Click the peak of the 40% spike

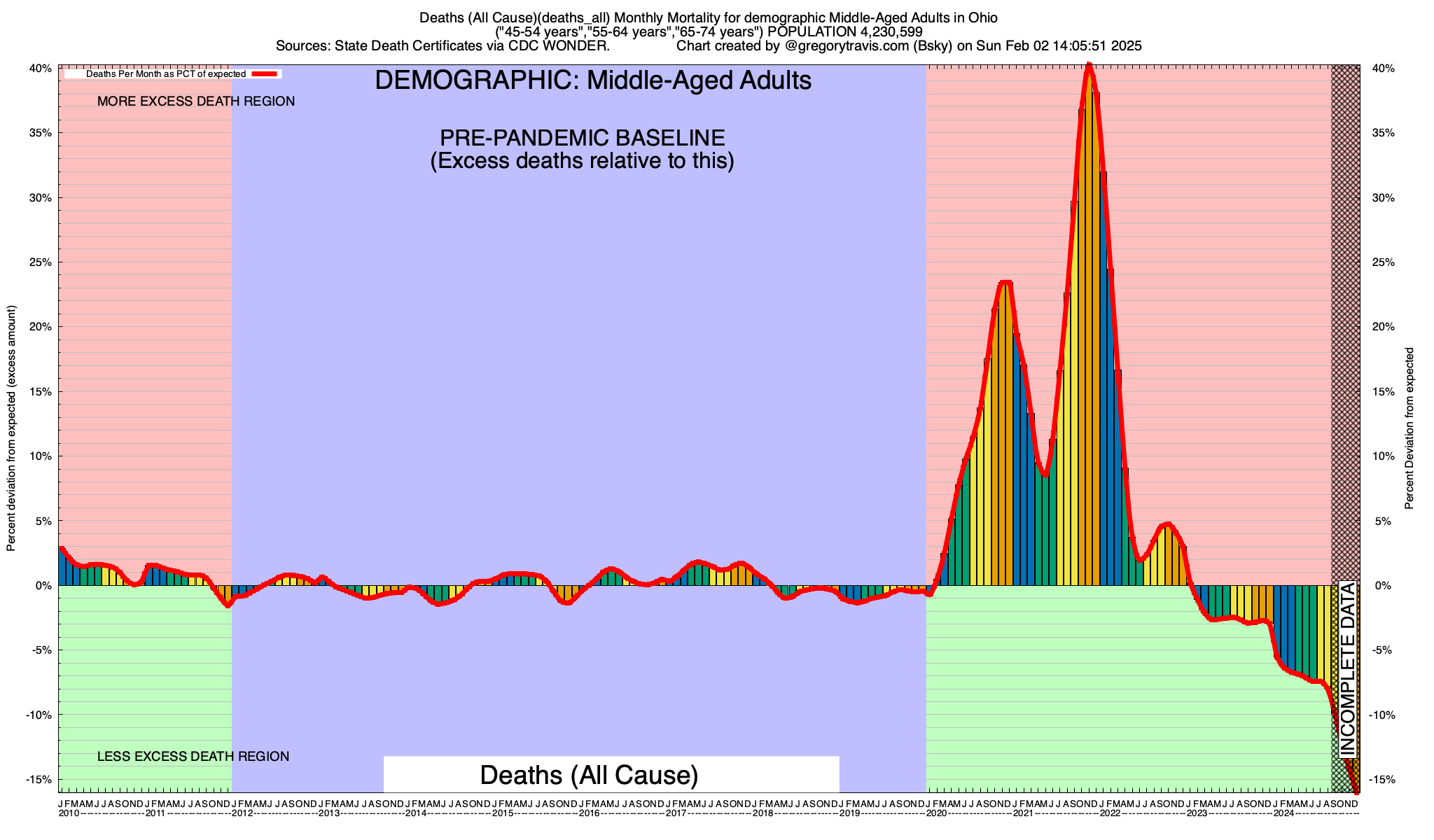pyautogui.click(x=1088, y=66)
